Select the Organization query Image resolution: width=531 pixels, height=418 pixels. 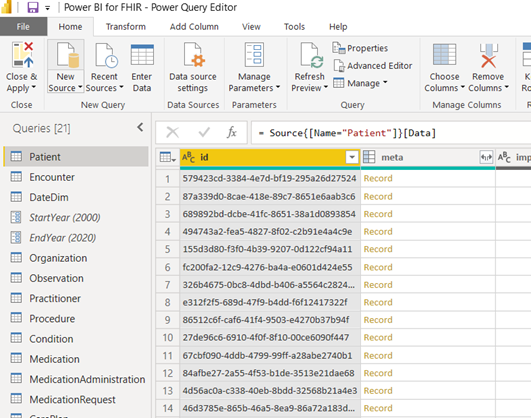coord(76,258)
